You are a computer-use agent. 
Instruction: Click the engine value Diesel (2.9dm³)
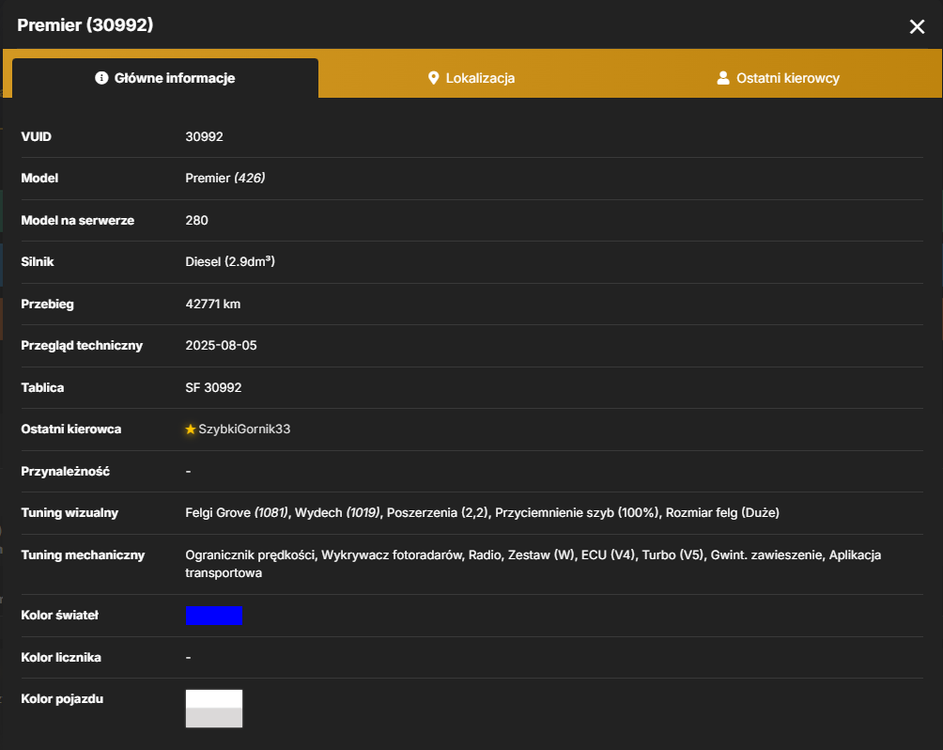(x=230, y=262)
